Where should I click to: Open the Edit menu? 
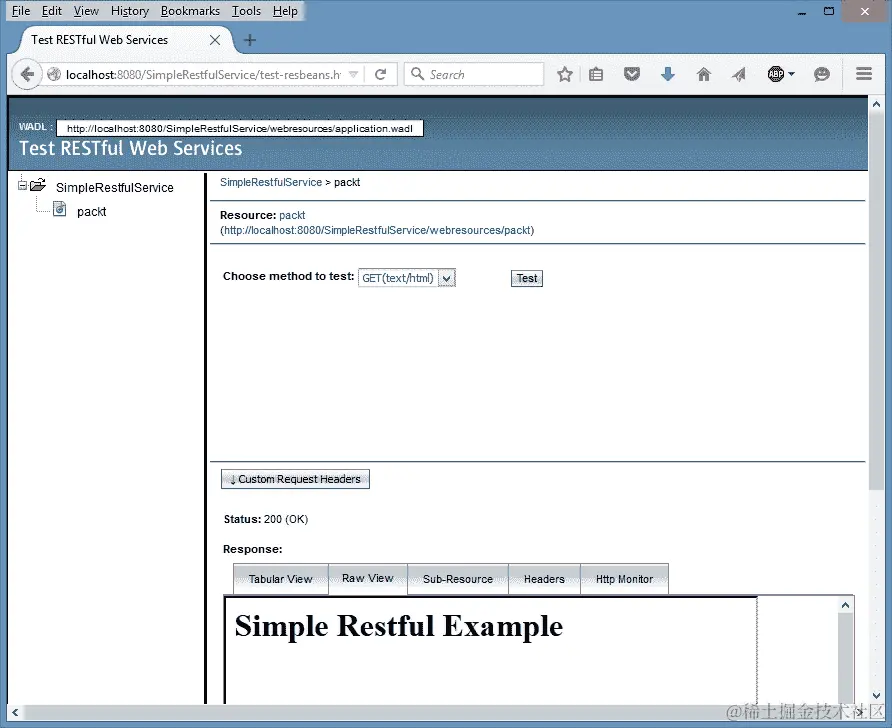click(51, 11)
